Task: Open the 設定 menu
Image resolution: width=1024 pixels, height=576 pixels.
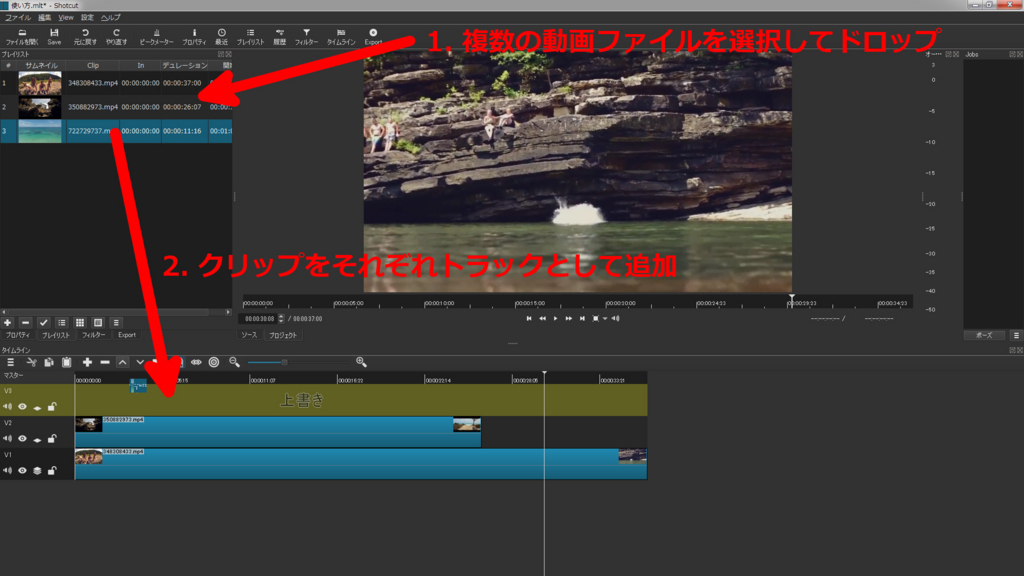Action: tap(88, 18)
